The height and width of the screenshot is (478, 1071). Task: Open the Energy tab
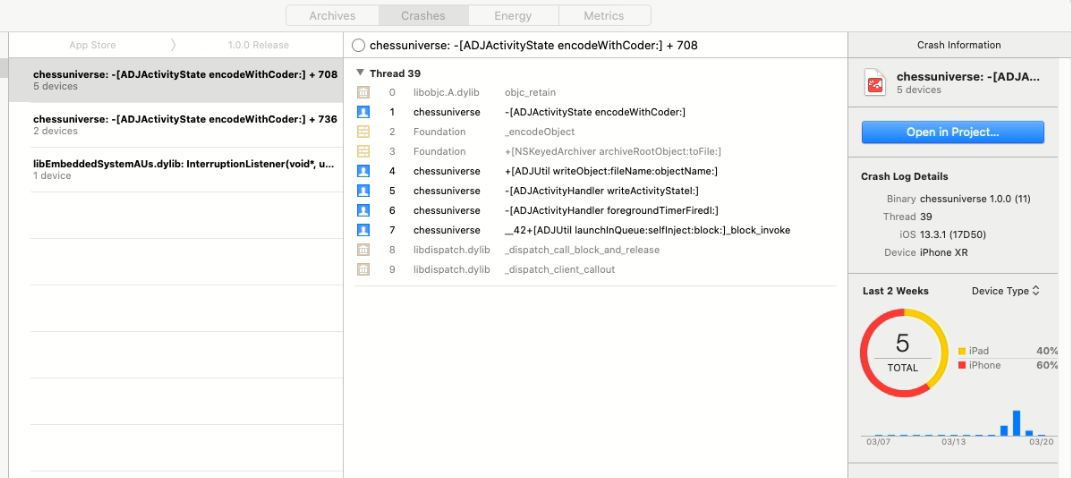click(x=513, y=16)
